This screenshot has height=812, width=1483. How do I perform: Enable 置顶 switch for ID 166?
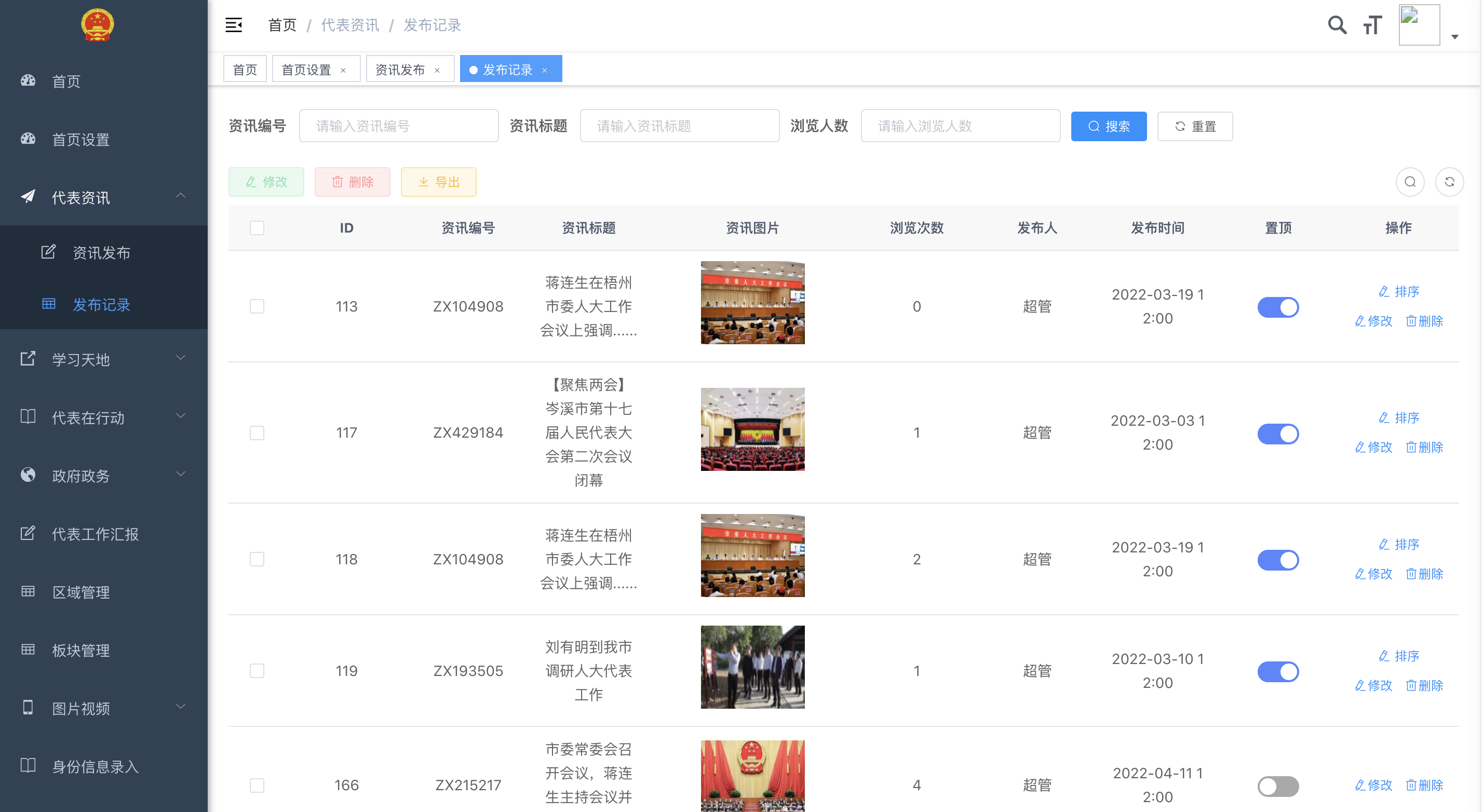[x=1278, y=786]
